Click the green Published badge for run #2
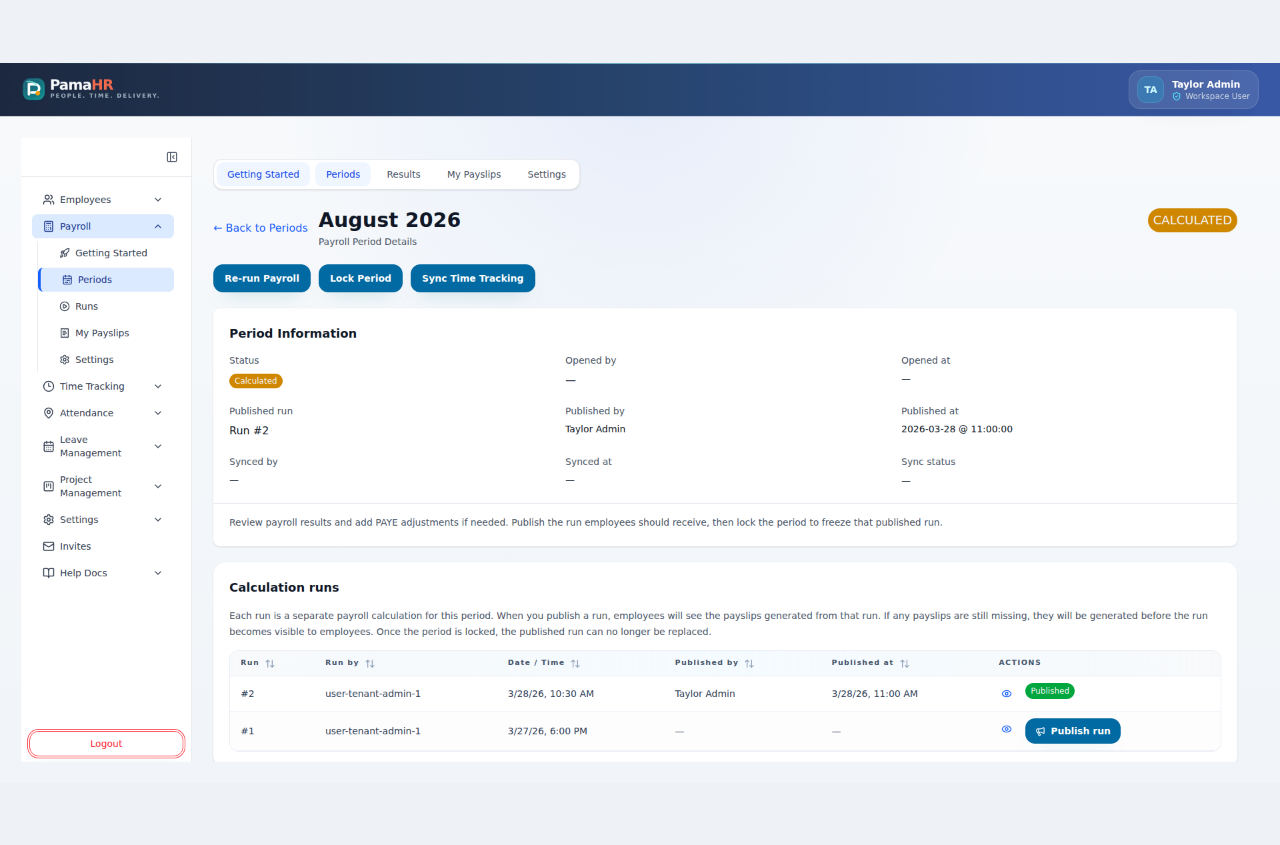The height and width of the screenshot is (845, 1280). coord(1050,691)
